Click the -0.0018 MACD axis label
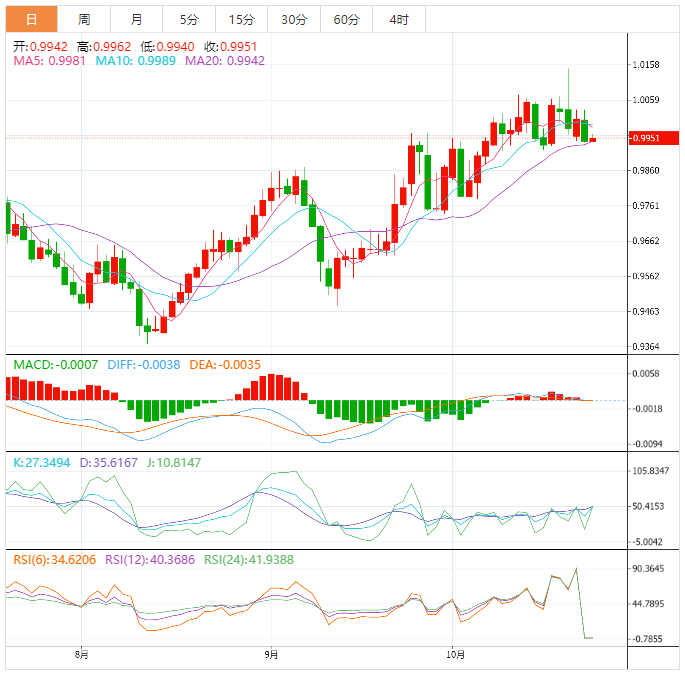This screenshot has width=685, height=680. pyautogui.click(x=647, y=409)
